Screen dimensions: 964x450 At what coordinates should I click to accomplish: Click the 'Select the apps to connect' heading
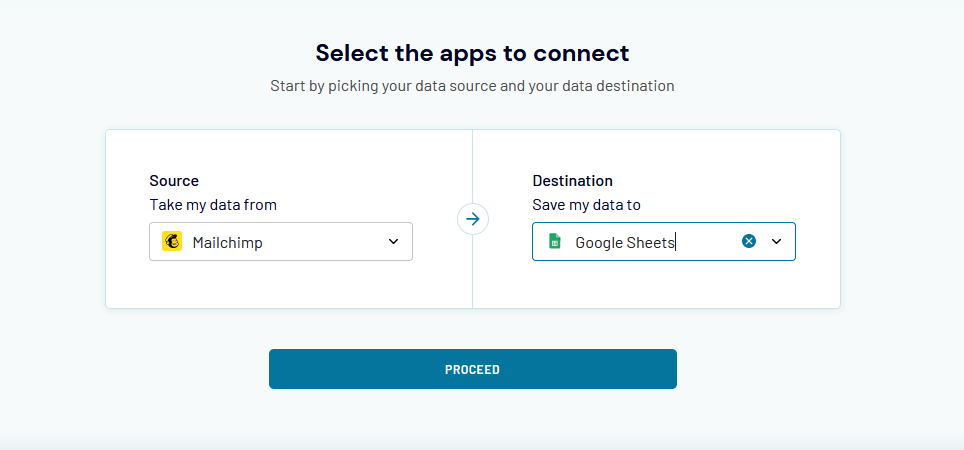click(x=472, y=53)
